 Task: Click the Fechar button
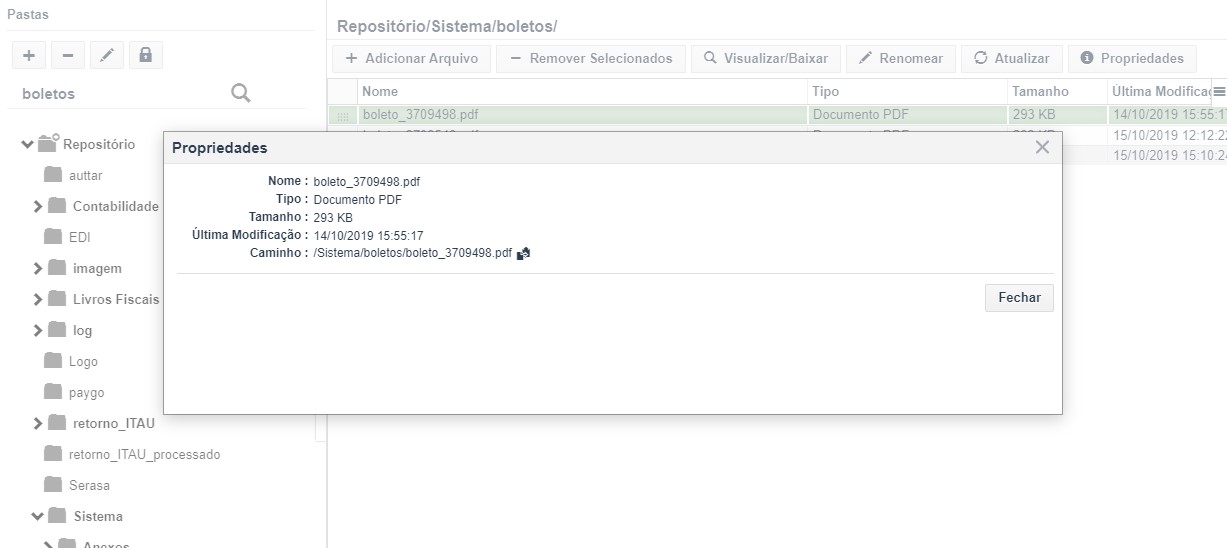[1019, 297]
